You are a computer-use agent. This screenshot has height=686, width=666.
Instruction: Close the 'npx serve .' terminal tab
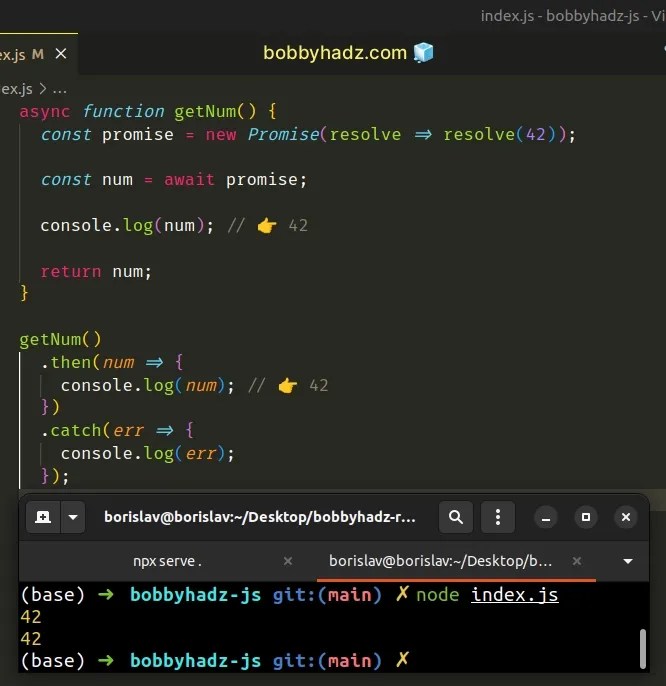287,561
